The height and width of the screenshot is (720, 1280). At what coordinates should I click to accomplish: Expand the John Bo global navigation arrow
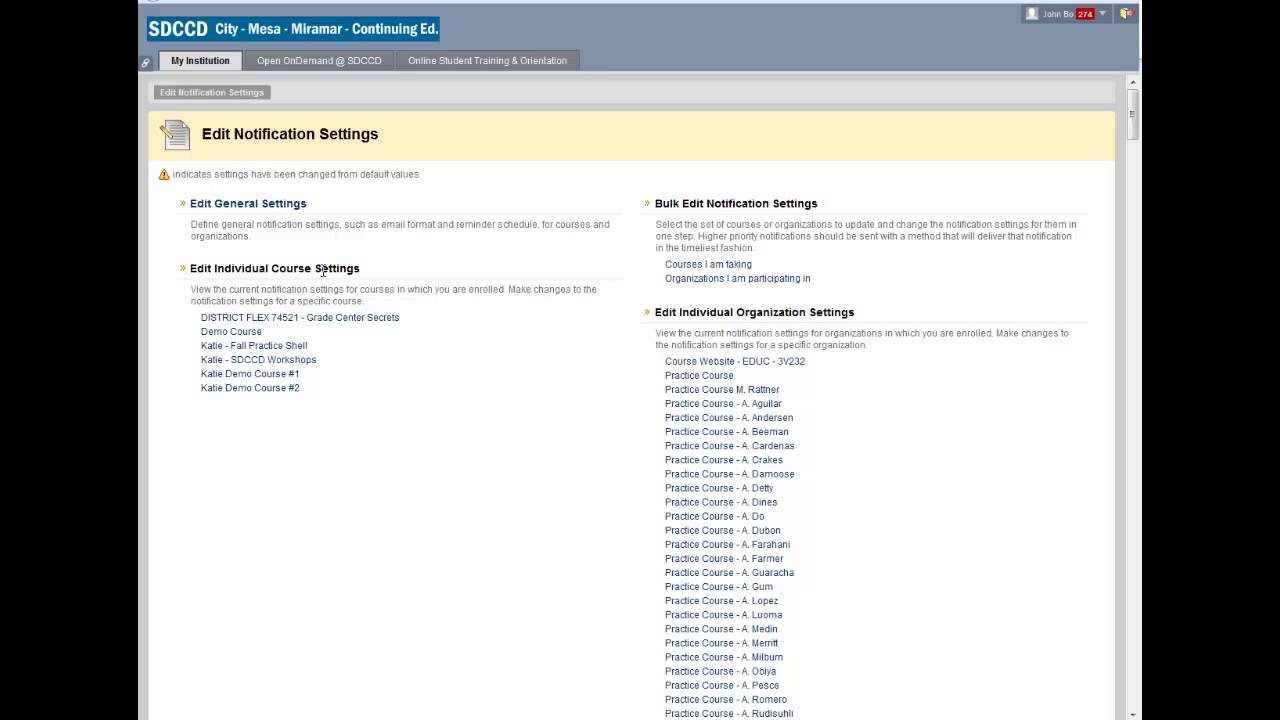point(1103,14)
